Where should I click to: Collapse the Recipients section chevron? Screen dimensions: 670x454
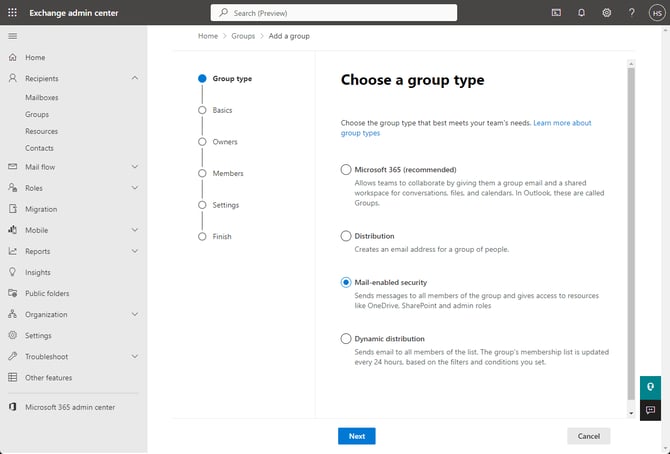(135, 78)
